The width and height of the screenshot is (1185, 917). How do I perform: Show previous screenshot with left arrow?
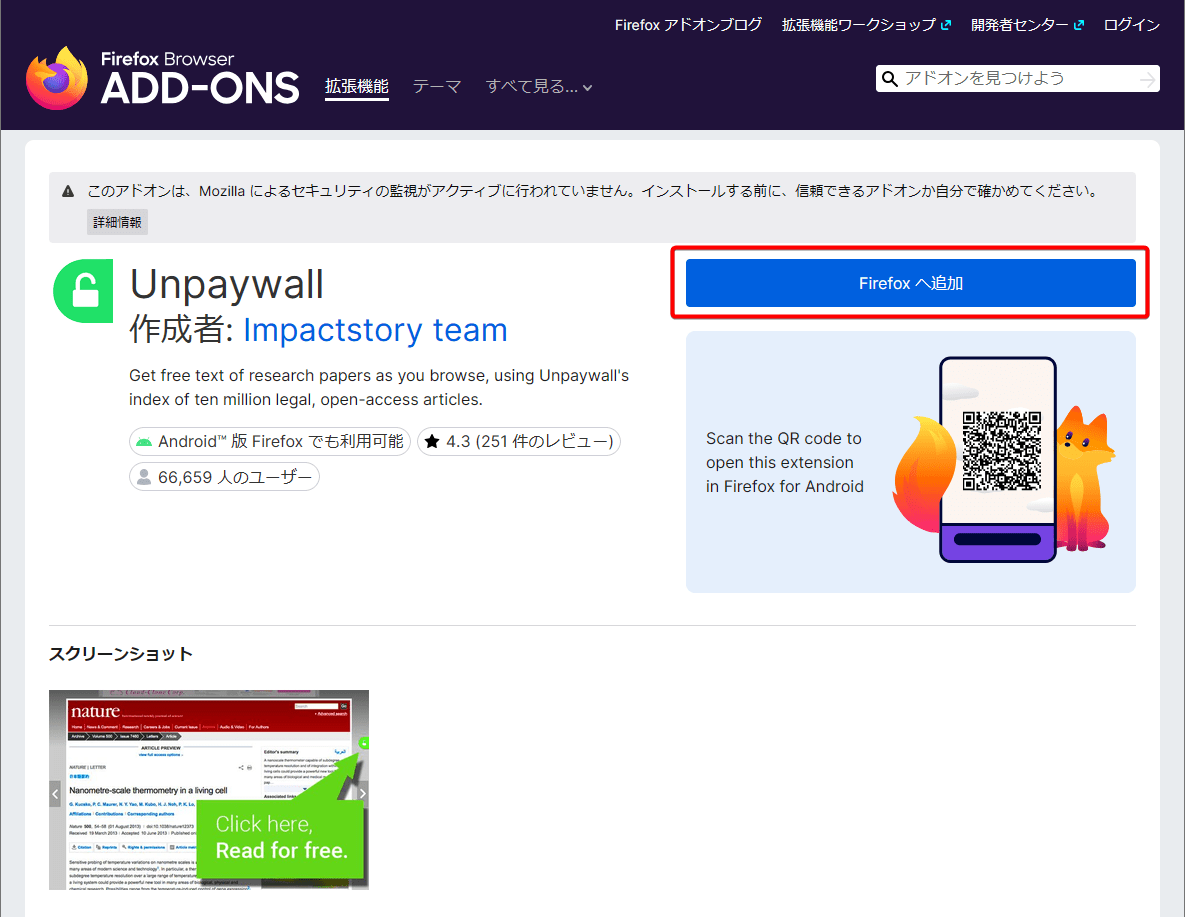(x=55, y=793)
